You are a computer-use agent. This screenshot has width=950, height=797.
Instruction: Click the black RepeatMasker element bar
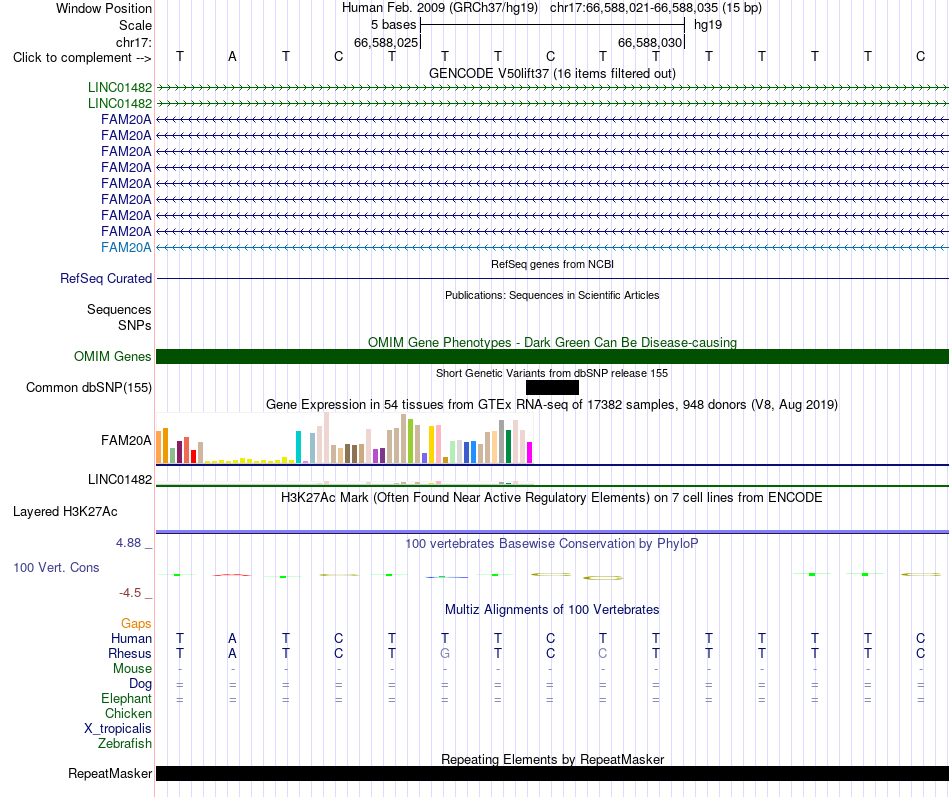tap(552, 773)
